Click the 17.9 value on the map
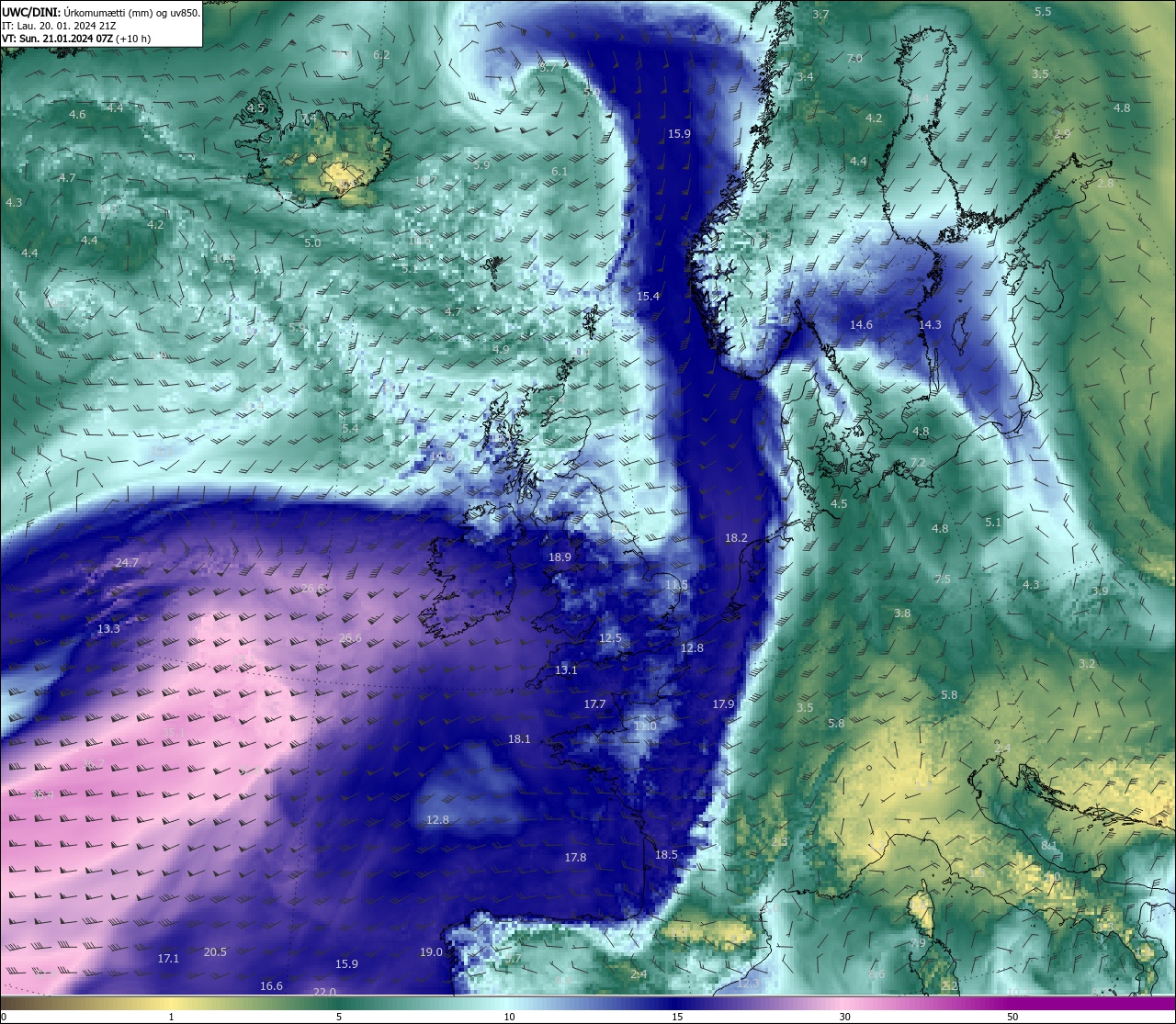The image size is (1176, 1024). coord(723,704)
